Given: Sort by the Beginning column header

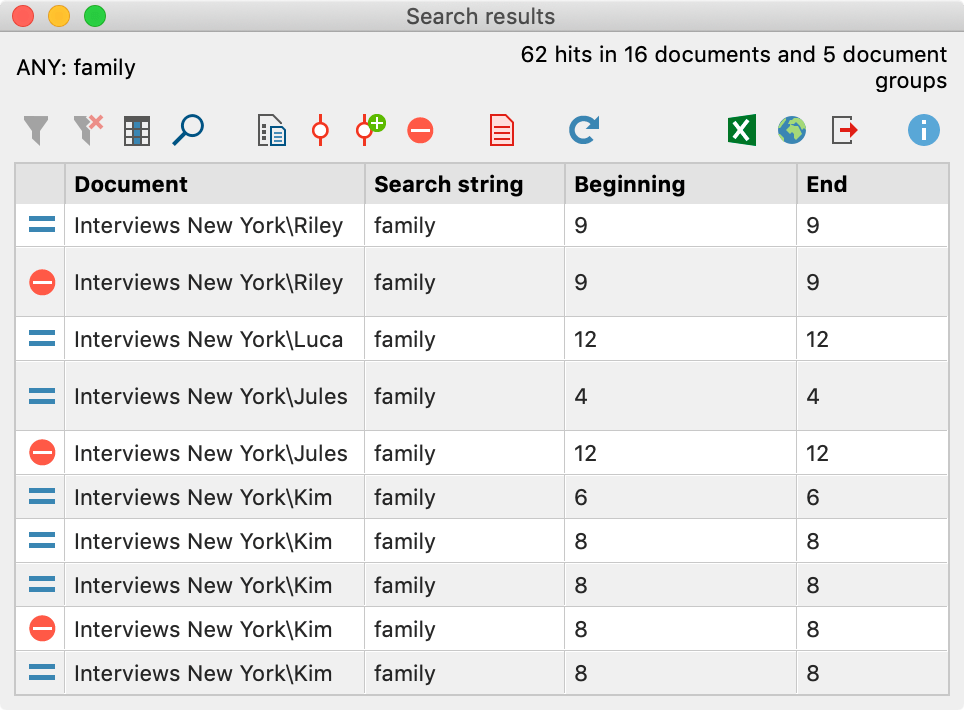Looking at the screenshot, I should click(x=683, y=184).
